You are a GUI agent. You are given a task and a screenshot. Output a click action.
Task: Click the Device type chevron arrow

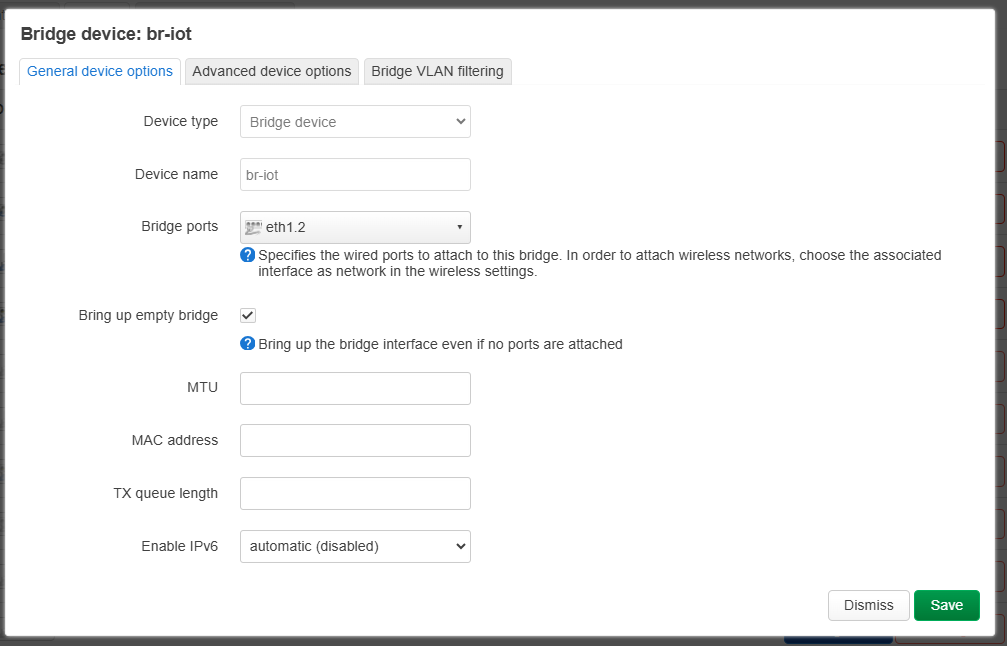460,121
